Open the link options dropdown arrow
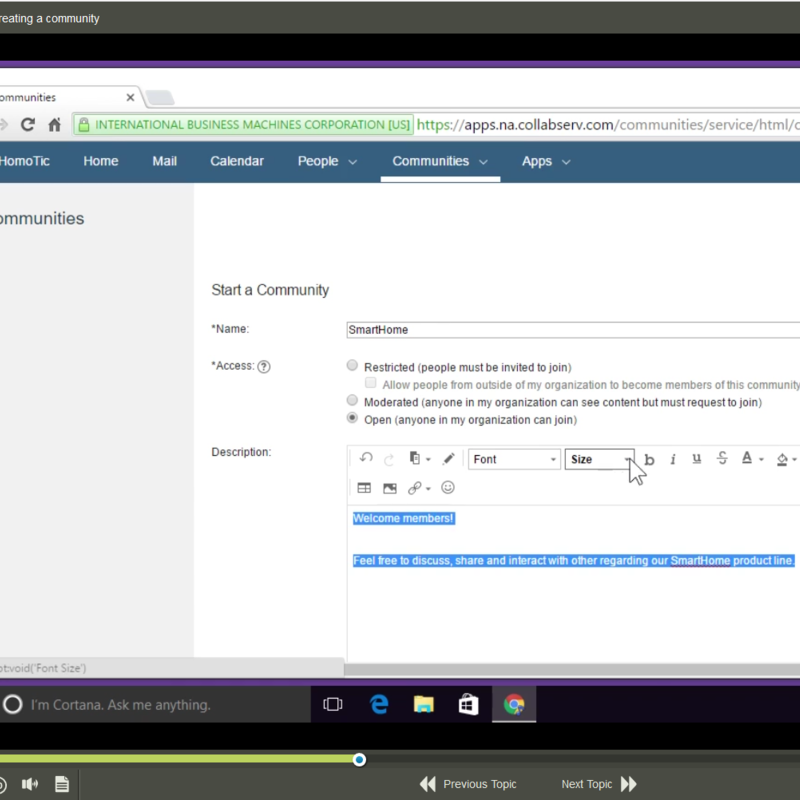The width and height of the screenshot is (800, 800). 428,489
